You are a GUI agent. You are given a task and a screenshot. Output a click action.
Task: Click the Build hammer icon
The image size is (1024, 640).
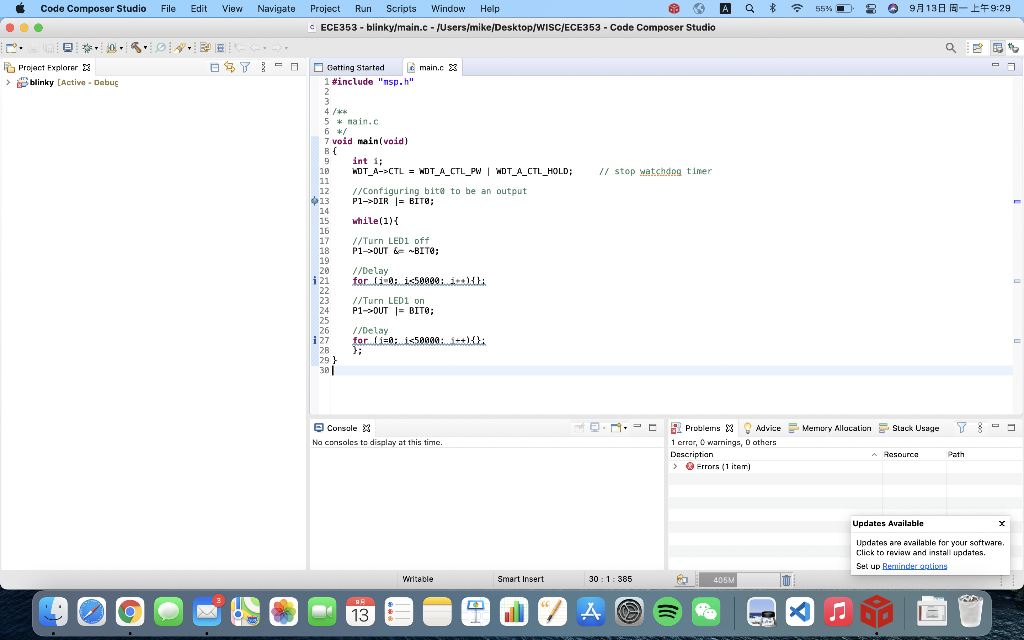[135, 47]
